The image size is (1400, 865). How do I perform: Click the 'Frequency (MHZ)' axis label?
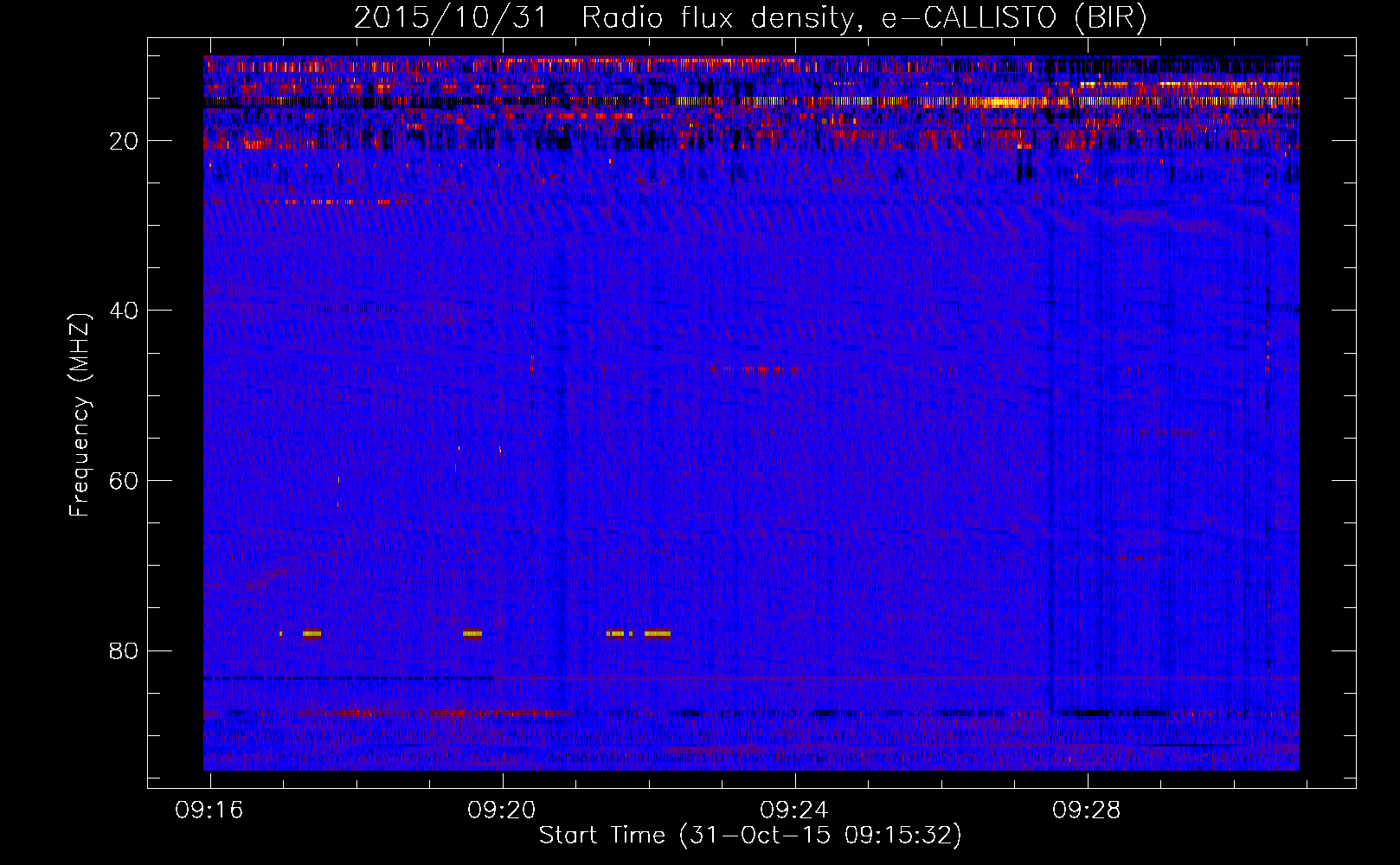click(x=79, y=415)
